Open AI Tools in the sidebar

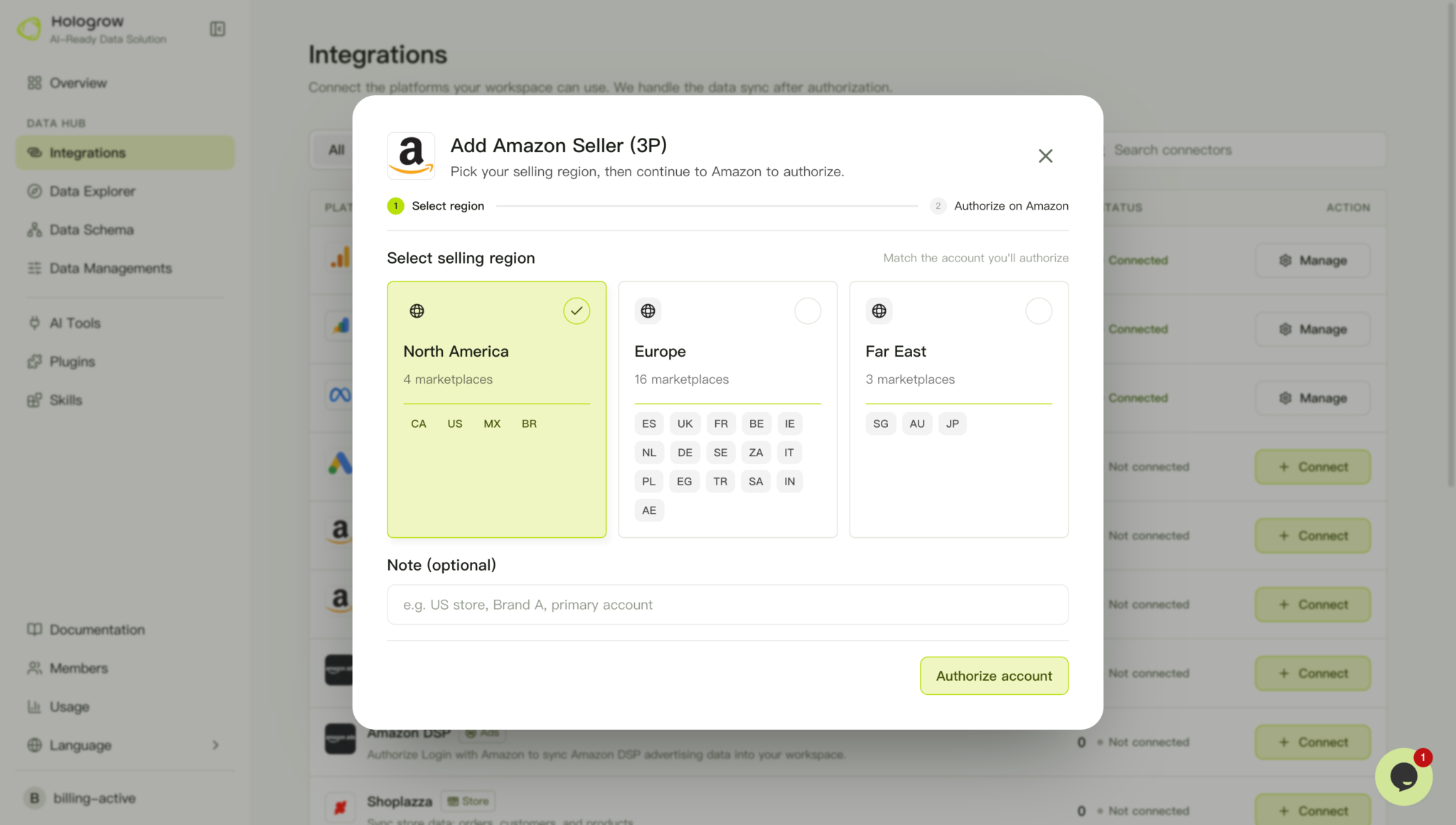pyautogui.click(x=125, y=323)
